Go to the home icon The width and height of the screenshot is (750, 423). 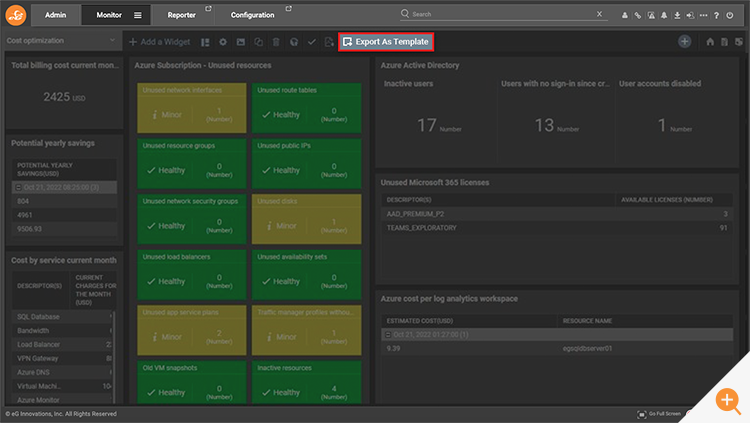pyautogui.click(x=710, y=42)
